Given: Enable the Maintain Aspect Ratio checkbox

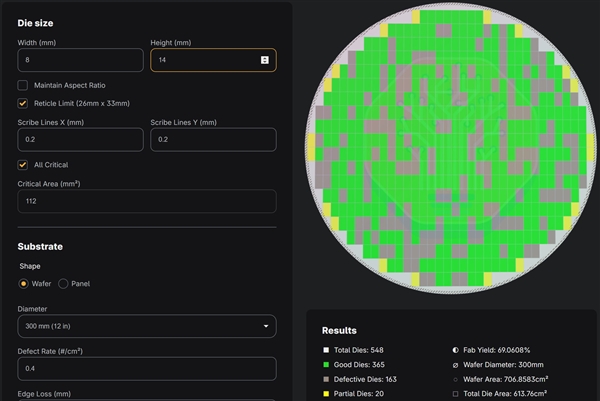Looking at the screenshot, I should pos(23,85).
